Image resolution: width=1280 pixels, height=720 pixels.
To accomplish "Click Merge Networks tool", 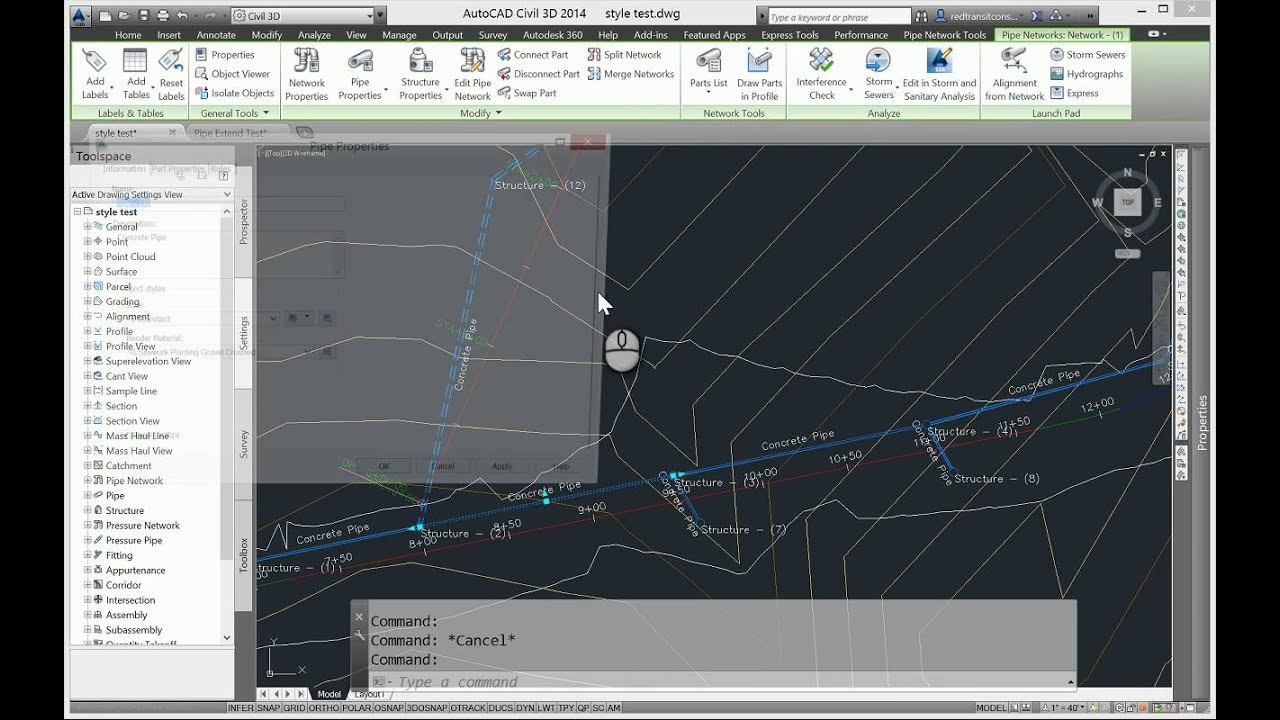I will 631,74.
